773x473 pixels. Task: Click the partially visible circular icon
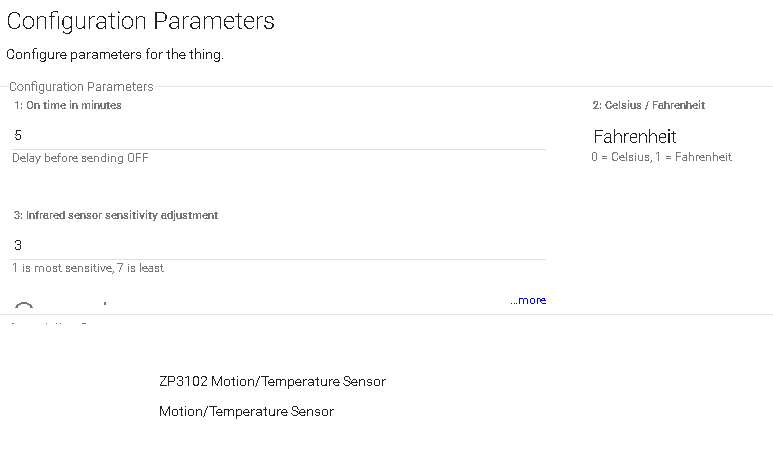[25, 306]
